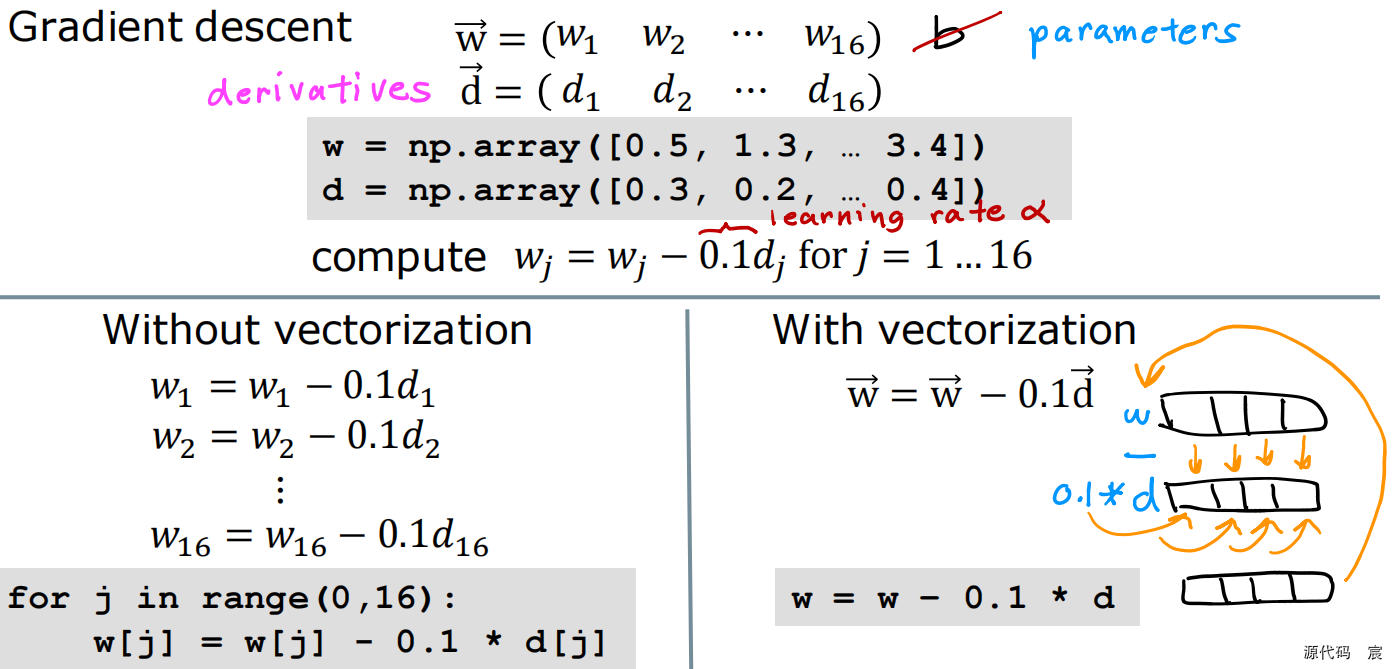The width and height of the screenshot is (1392, 669).
Task: Click the "With vectorization" heading
Action: click(954, 330)
